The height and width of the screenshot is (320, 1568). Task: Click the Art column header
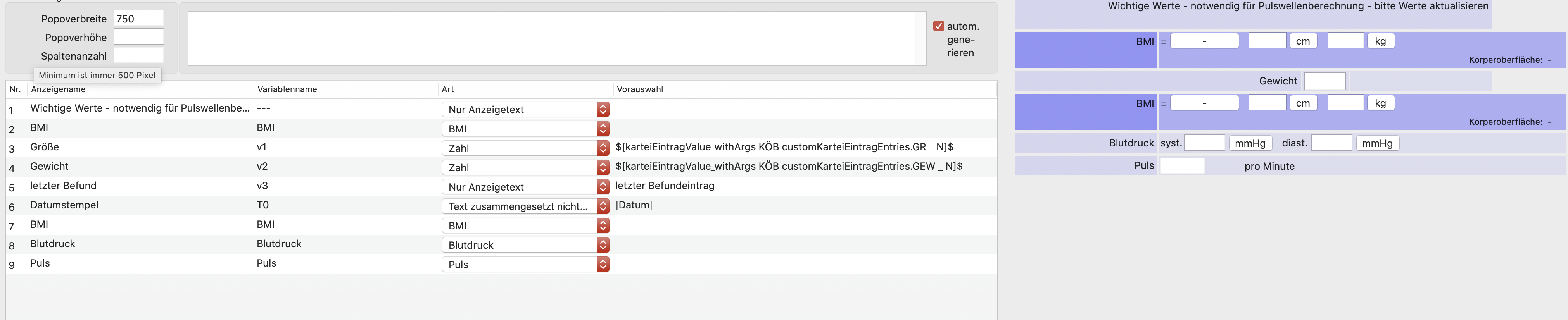pyautogui.click(x=525, y=89)
